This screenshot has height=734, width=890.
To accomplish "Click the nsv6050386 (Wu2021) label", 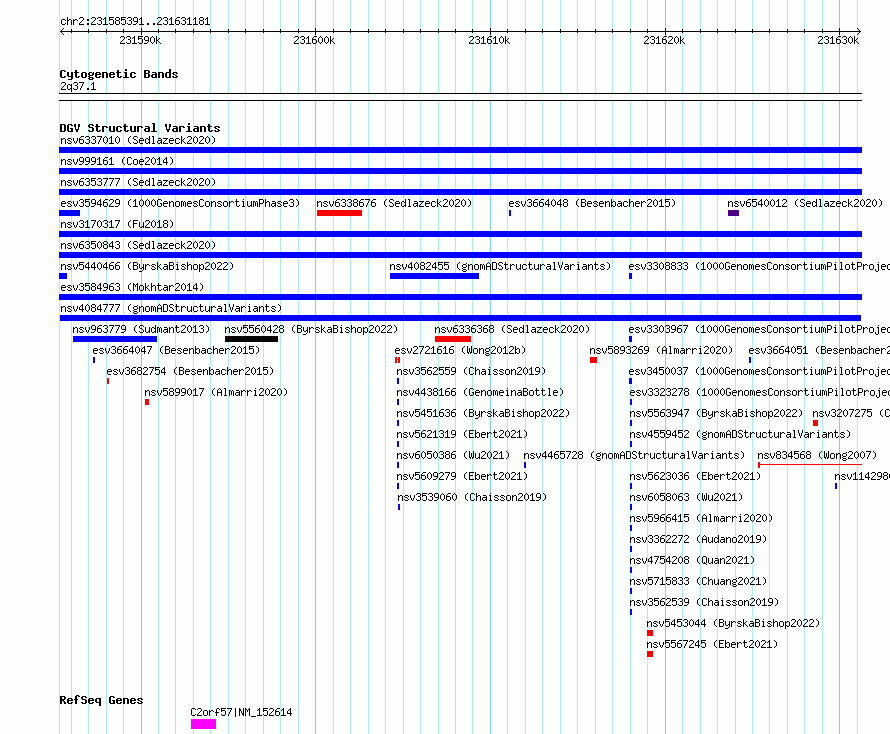I will coord(453,455).
